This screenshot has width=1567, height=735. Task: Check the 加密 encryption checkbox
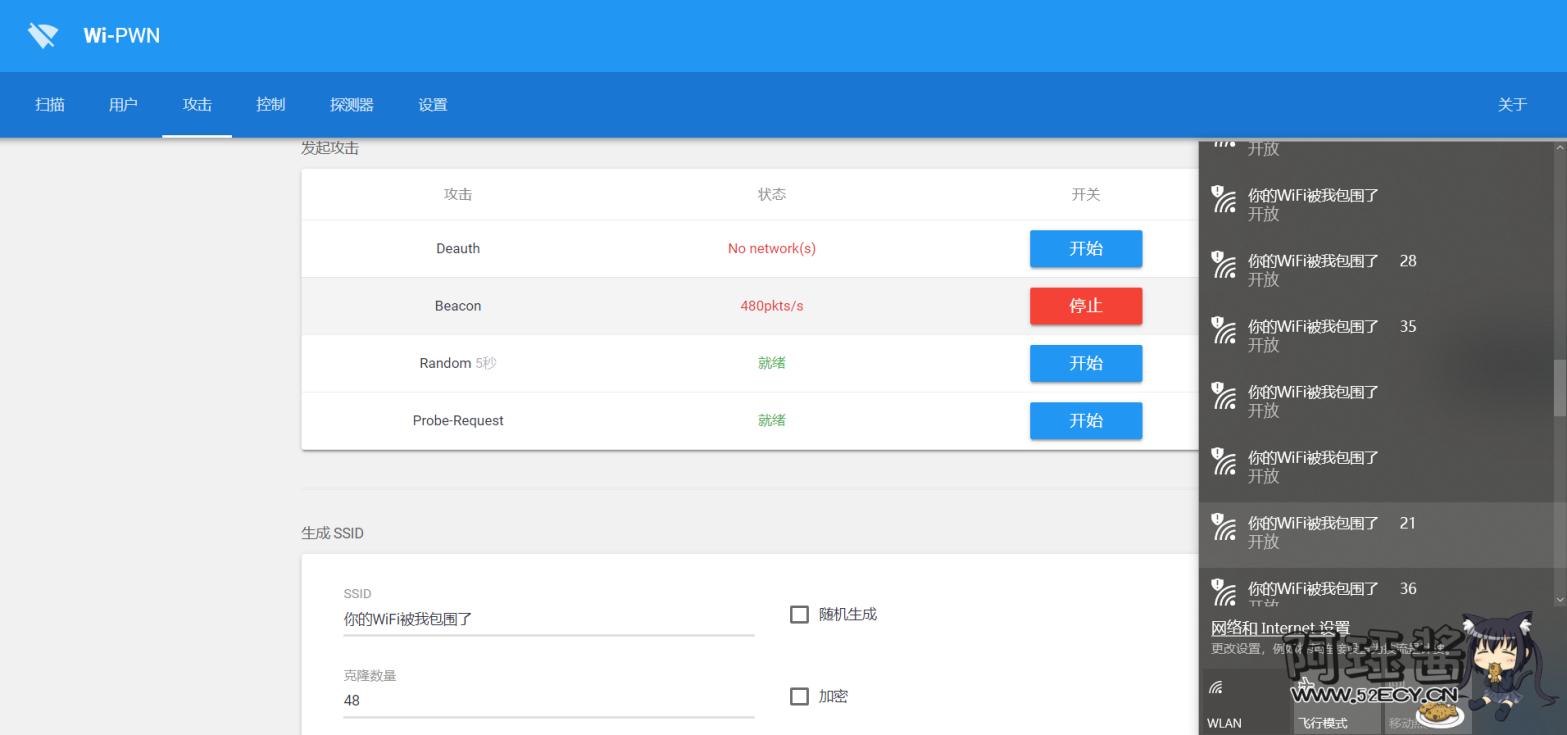[x=799, y=696]
